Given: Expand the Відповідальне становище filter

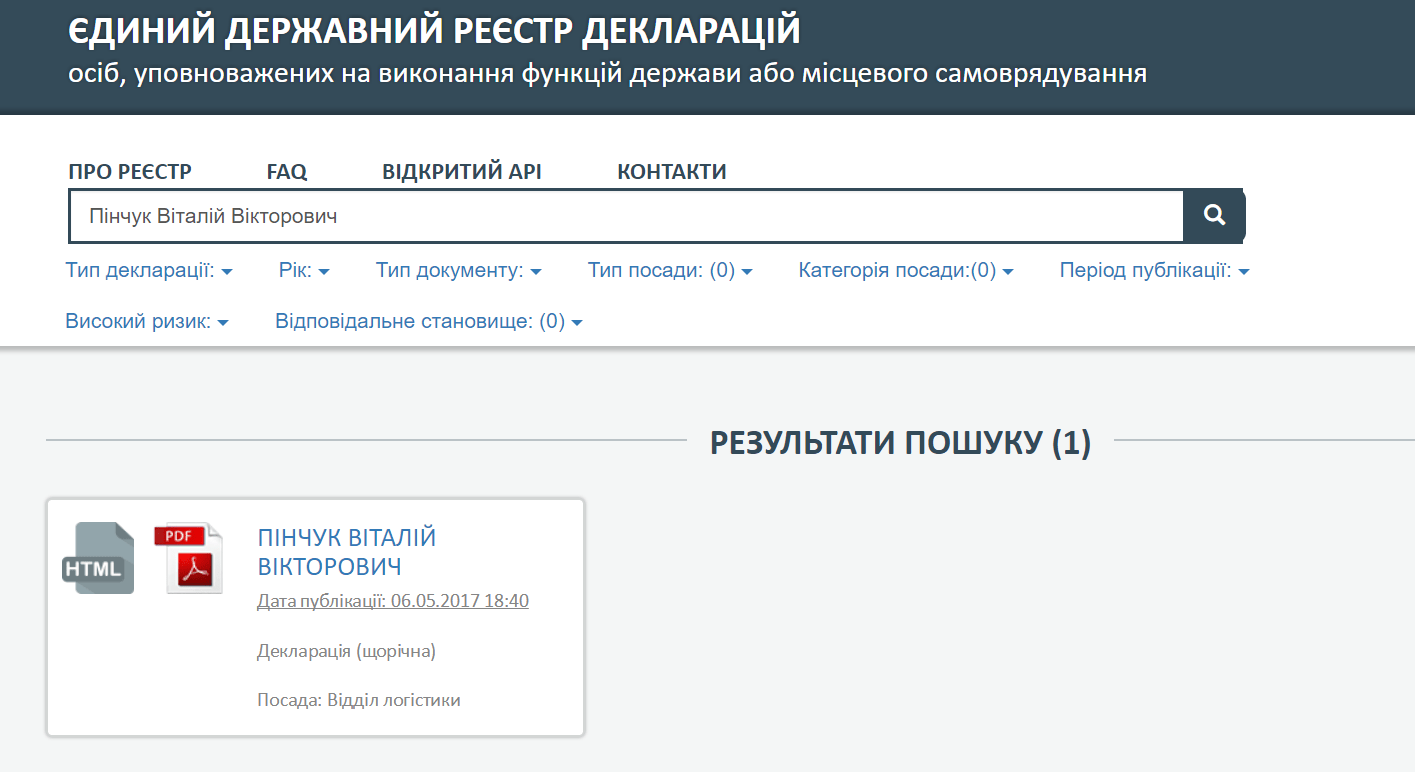Looking at the screenshot, I should [x=429, y=322].
